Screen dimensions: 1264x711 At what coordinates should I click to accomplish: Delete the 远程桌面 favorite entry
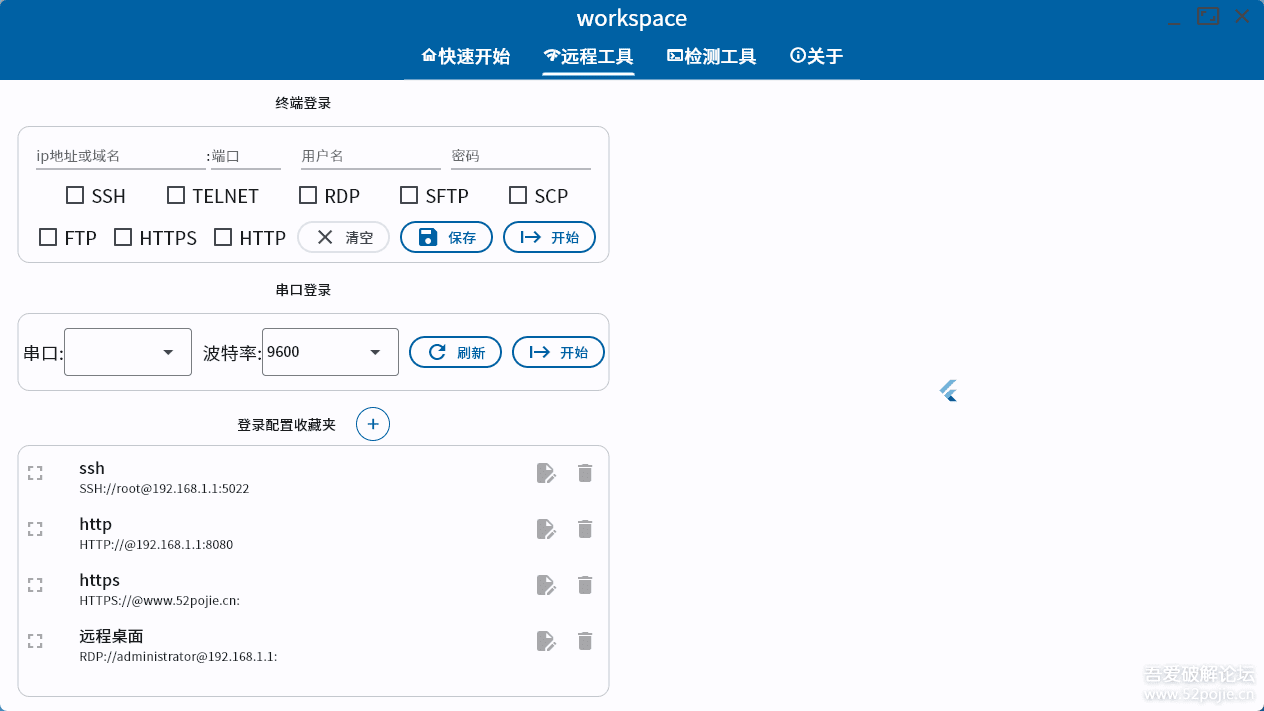click(x=585, y=641)
